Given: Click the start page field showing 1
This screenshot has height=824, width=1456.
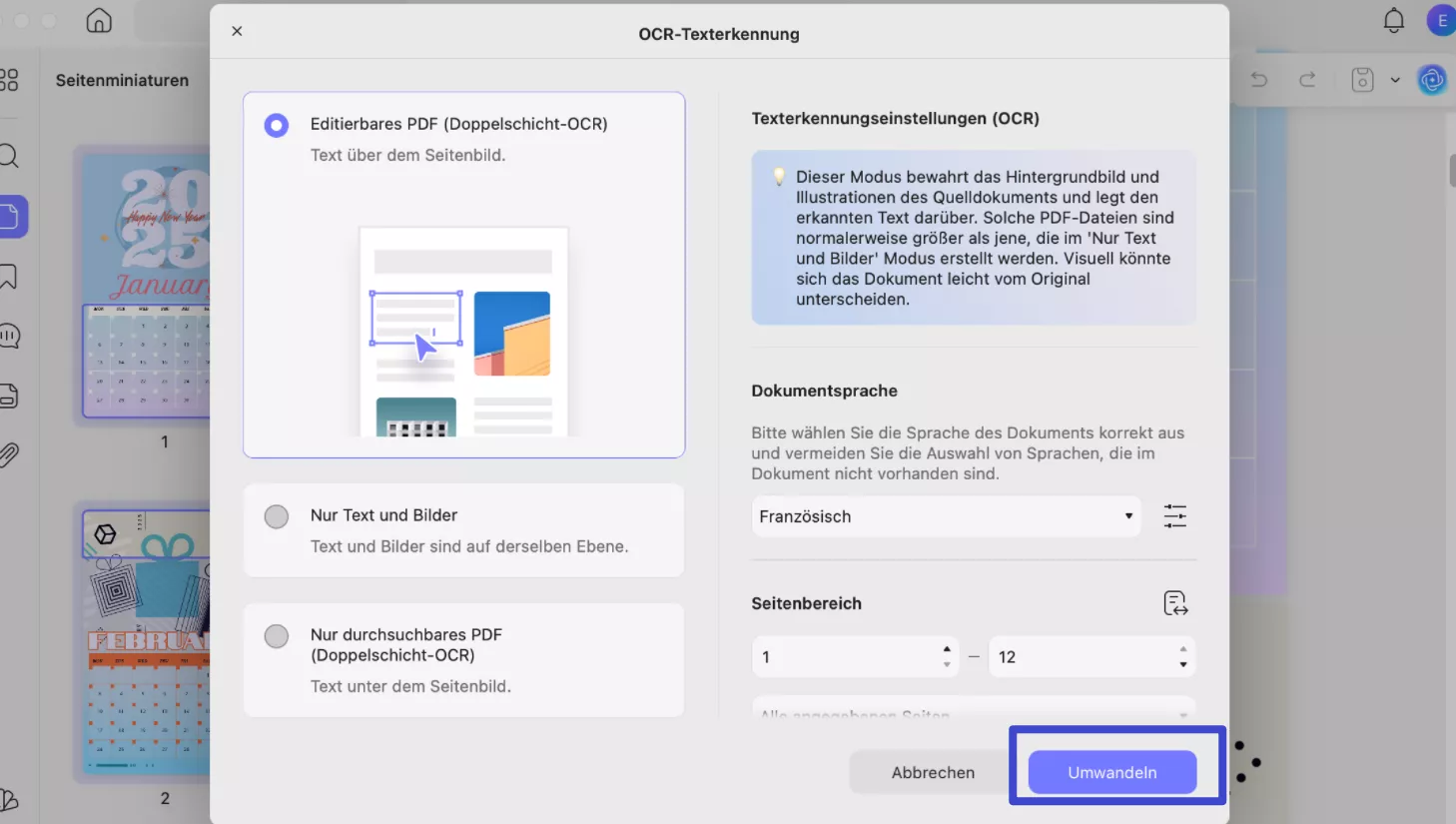Looking at the screenshot, I should 855,657.
